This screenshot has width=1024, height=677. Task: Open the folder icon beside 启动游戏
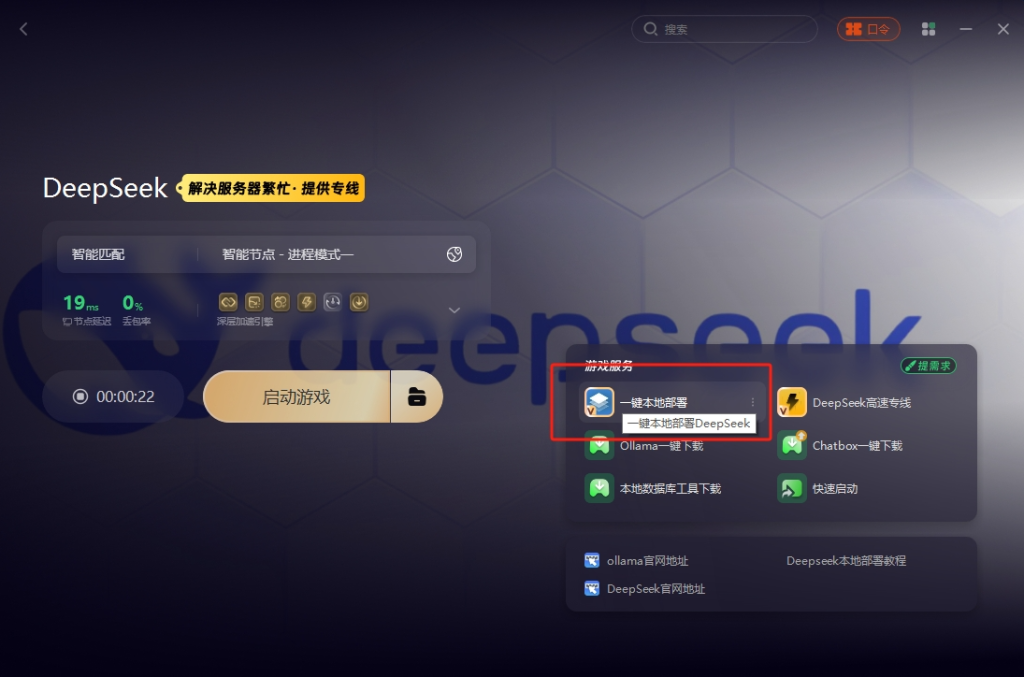(417, 396)
